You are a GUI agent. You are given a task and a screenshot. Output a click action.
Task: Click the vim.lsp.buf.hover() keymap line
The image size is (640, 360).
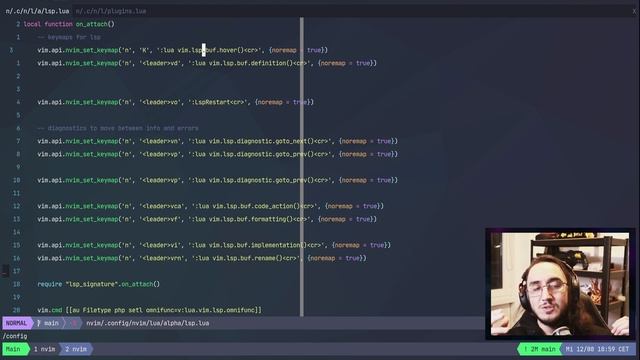pyautogui.click(x=182, y=50)
